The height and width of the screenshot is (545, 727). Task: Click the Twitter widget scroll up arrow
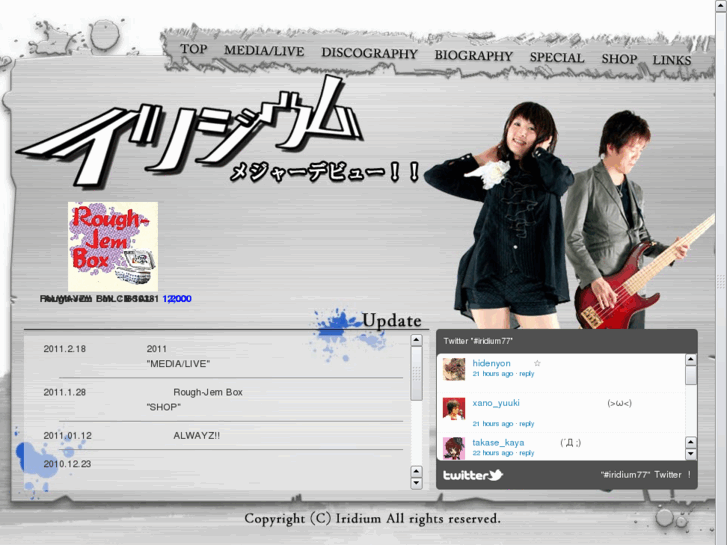(x=691, y=359)
